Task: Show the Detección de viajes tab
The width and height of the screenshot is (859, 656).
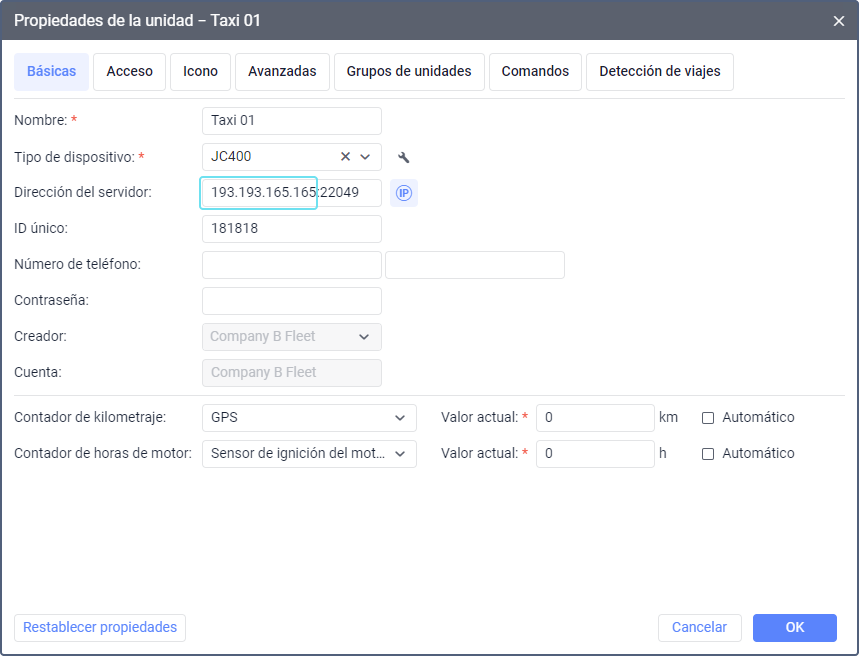Action: tap(660, 72)
